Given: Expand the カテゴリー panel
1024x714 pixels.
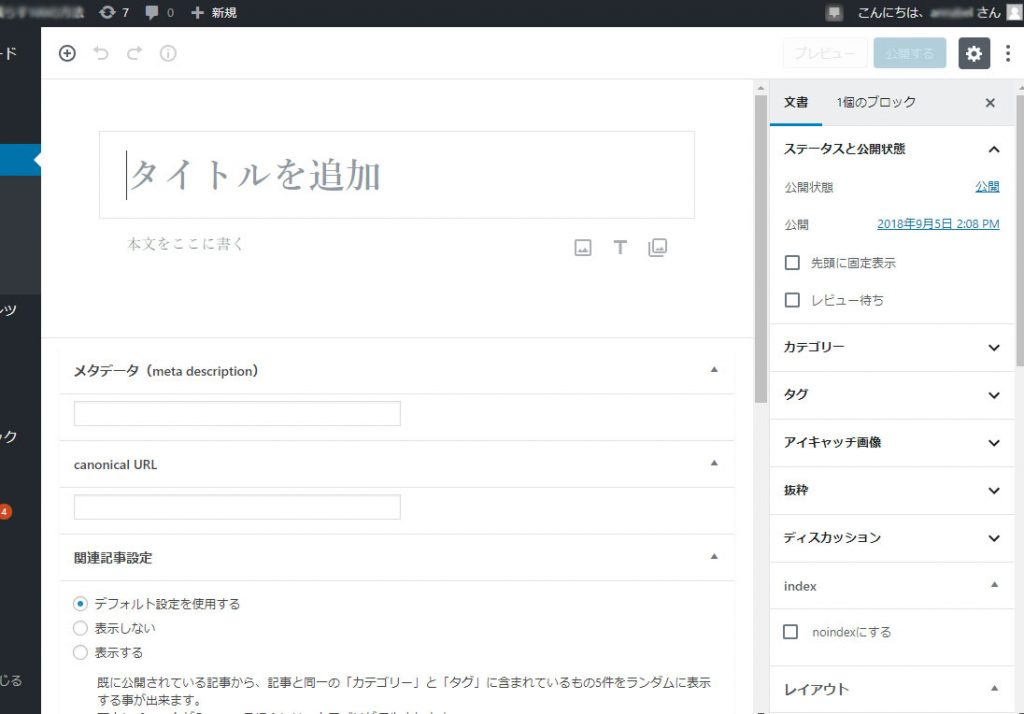Looking at the screenshot, I should click(x=892, y=347).
